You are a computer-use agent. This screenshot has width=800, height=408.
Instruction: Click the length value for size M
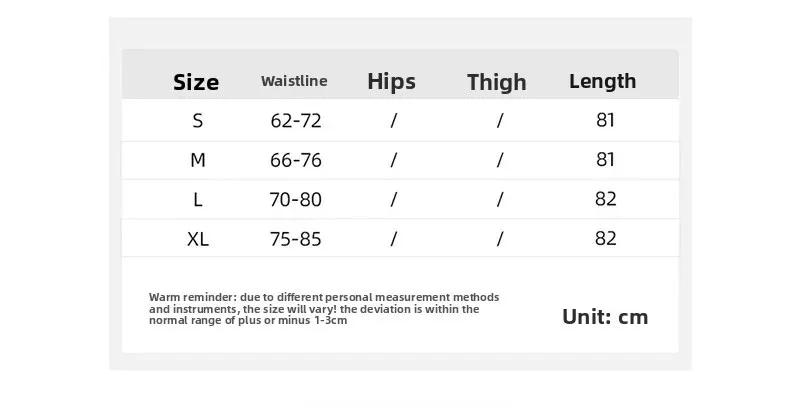605,160
